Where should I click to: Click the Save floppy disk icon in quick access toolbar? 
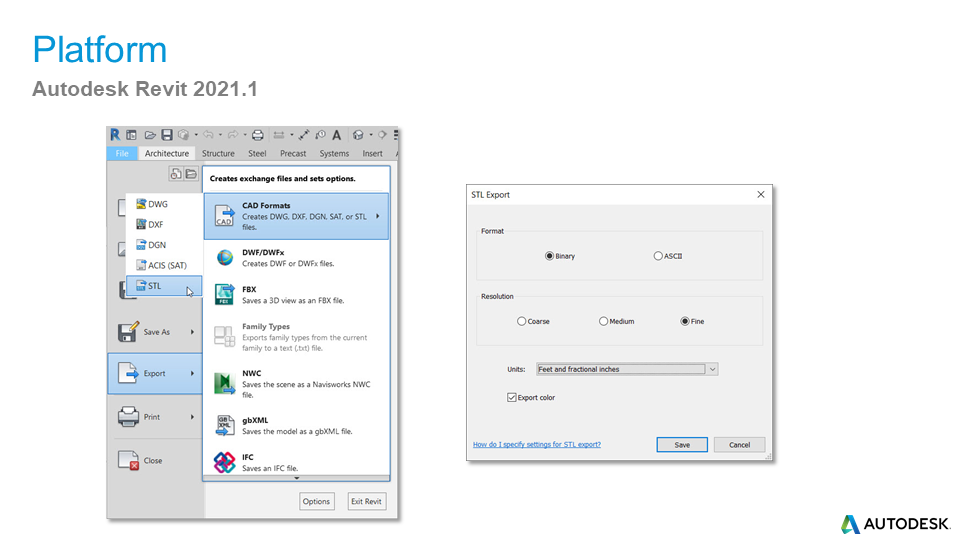coord(167,135)
